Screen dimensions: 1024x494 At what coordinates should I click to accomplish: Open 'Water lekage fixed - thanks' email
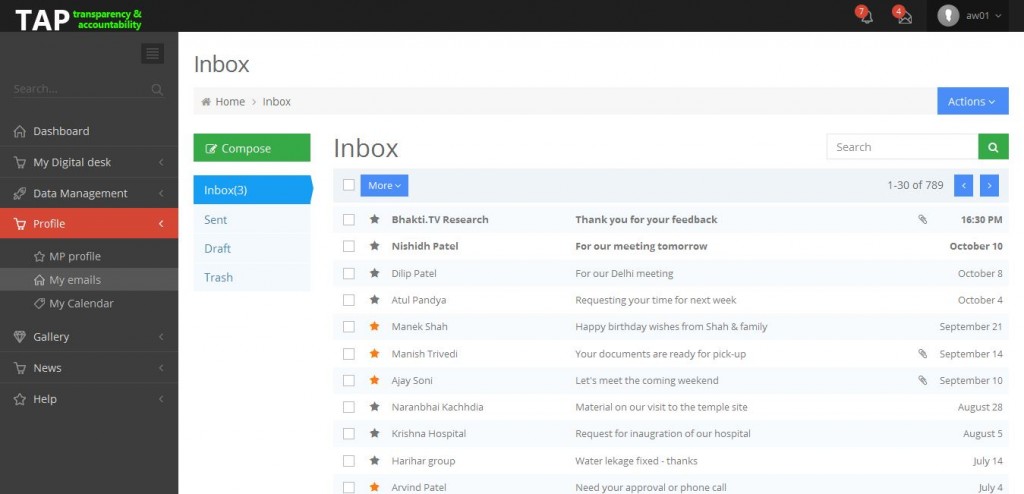[636, 461]
